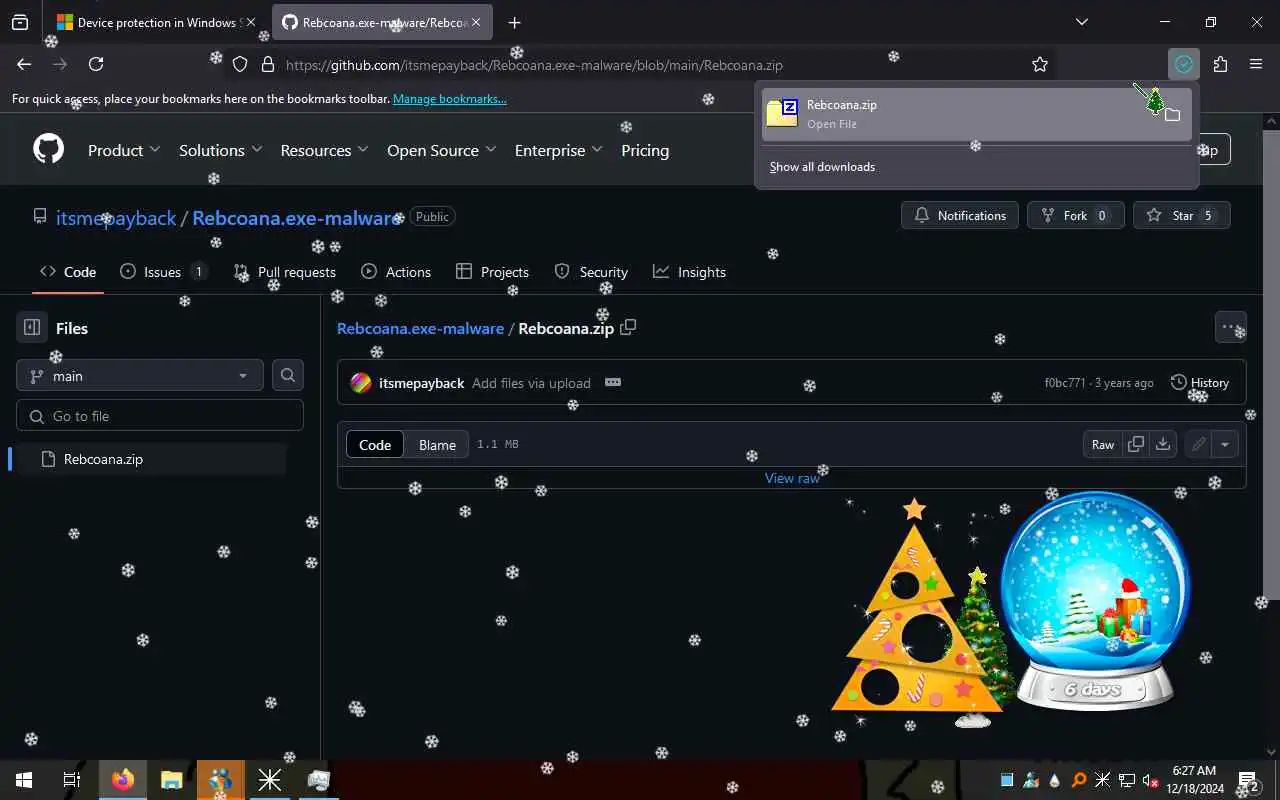Open commit History

(1199, 382)
